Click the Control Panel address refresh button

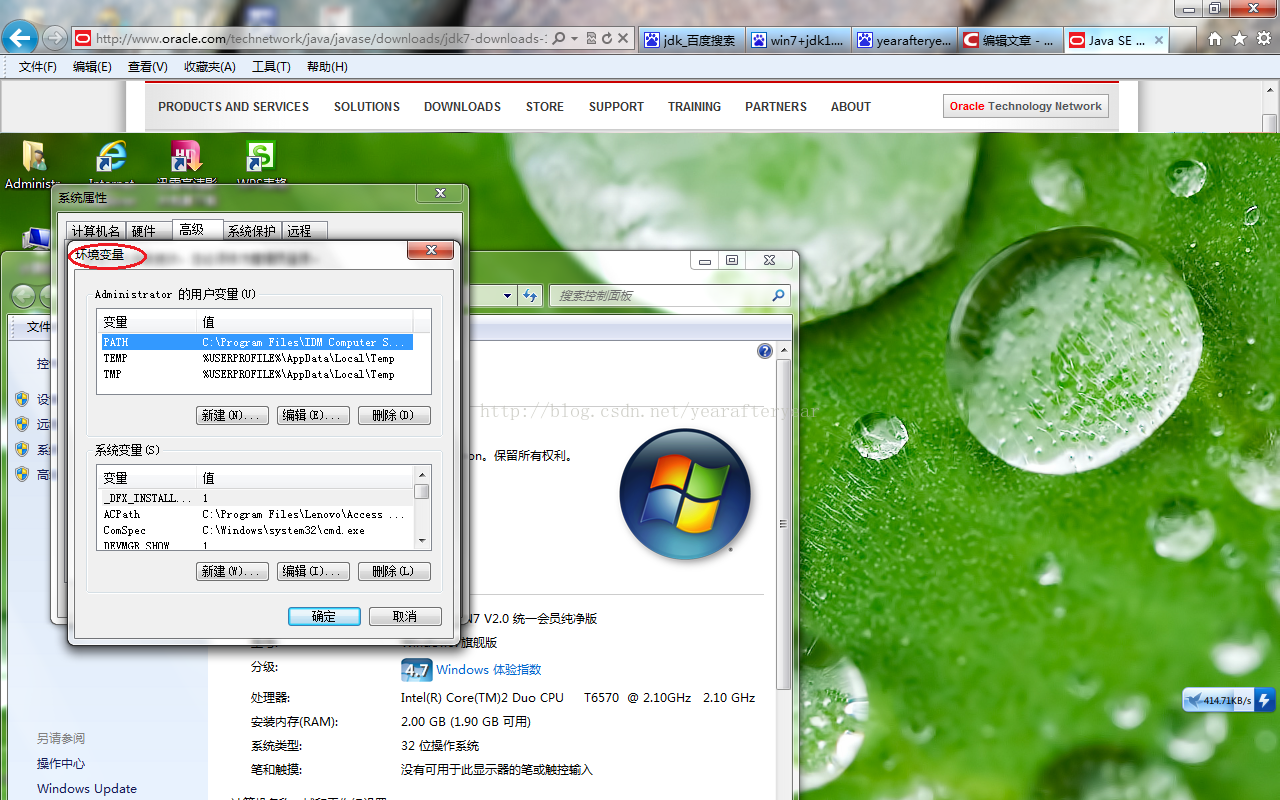tap(530, 296)
